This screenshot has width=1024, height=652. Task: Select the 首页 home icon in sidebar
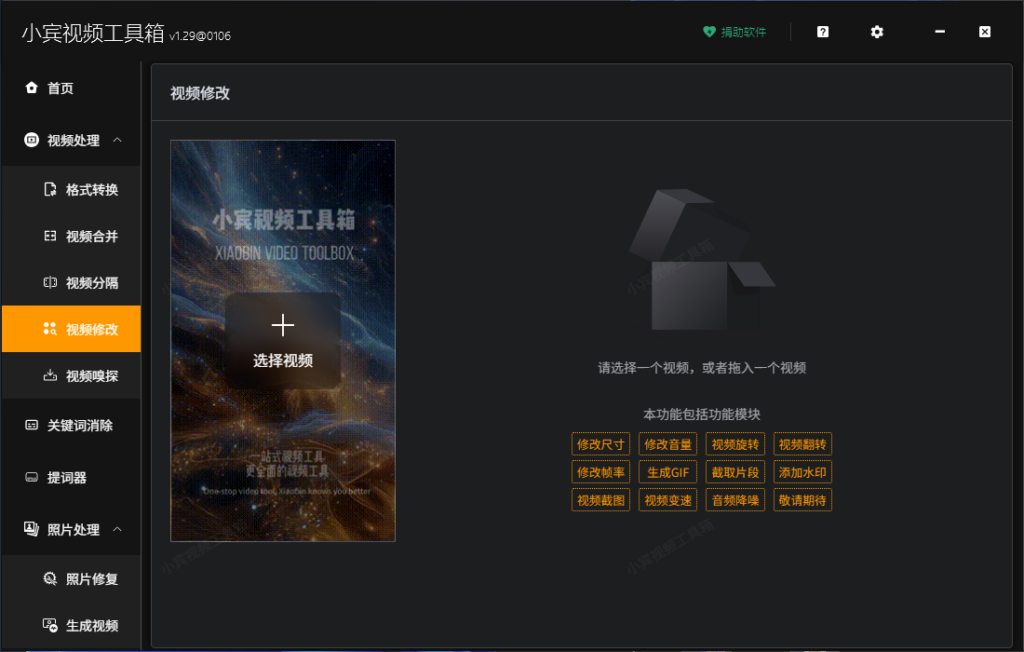tap(30, 88)
